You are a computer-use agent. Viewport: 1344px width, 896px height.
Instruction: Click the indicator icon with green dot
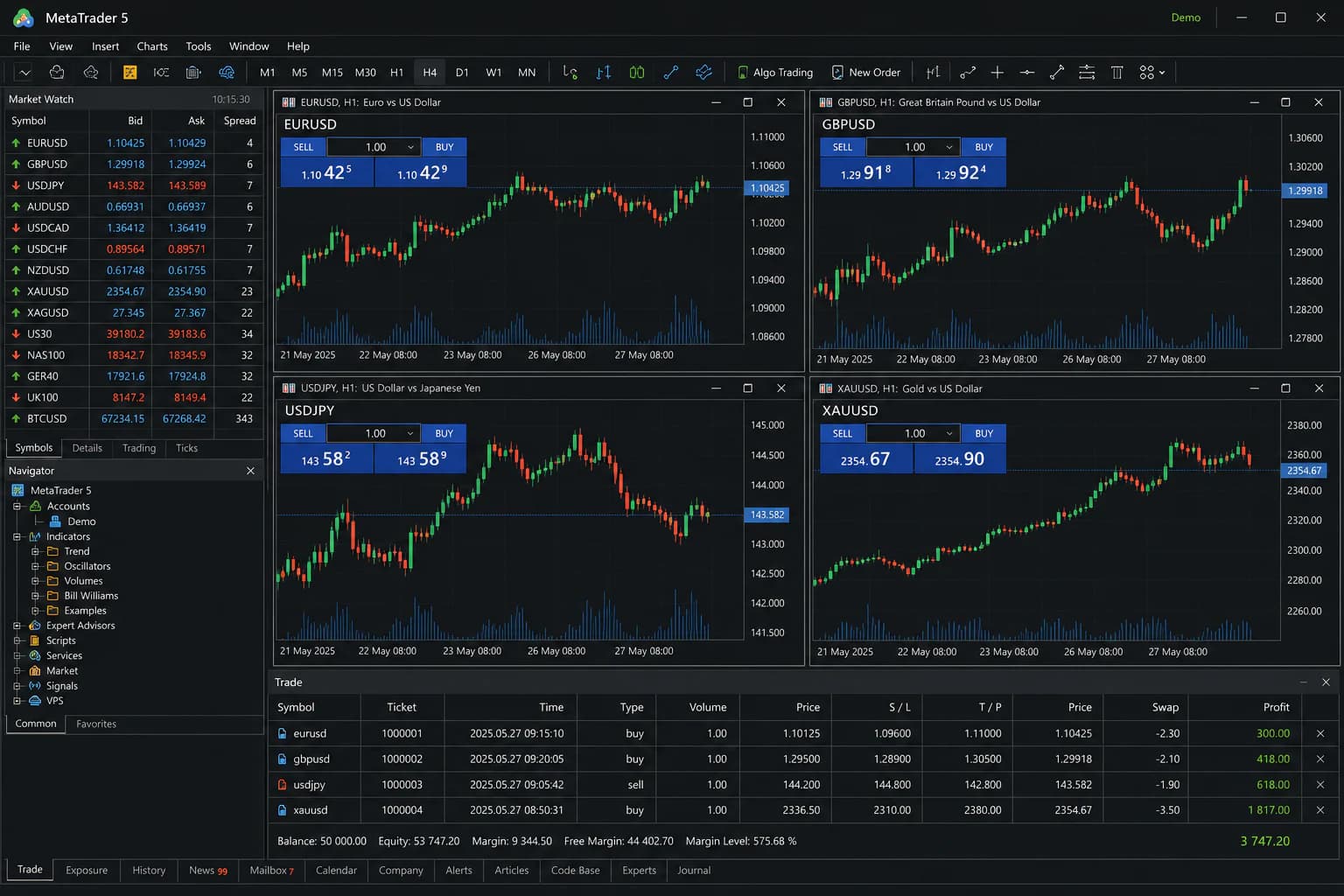pyautogui.click(x=570, y=73)
